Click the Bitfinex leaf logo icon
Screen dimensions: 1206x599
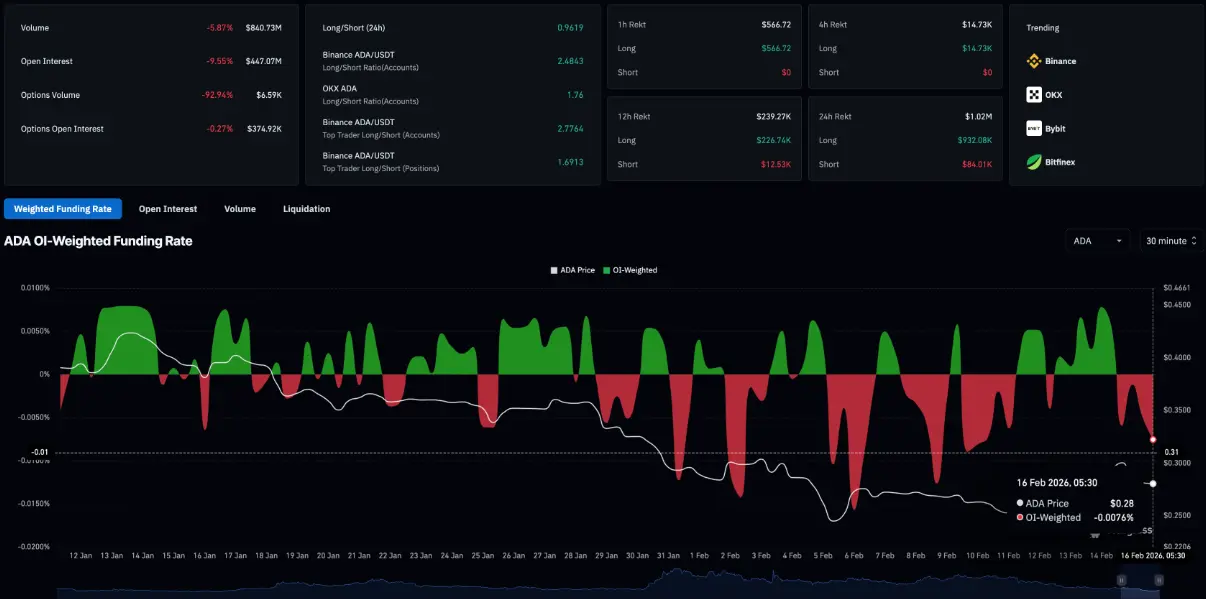[1034, 162]
